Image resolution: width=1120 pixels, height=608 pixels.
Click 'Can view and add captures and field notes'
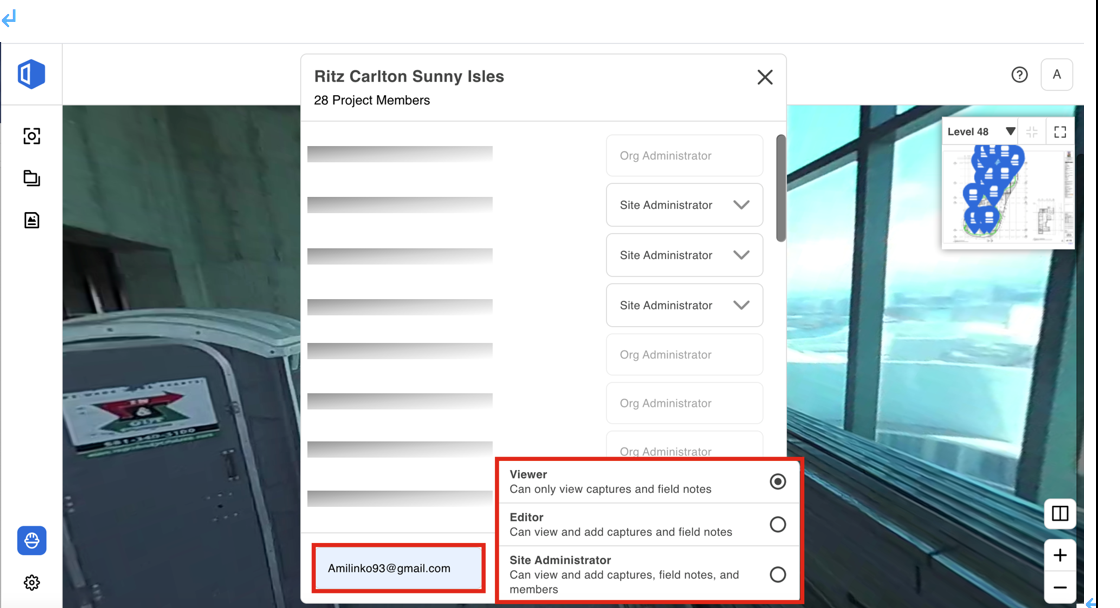tap(621, 532)
